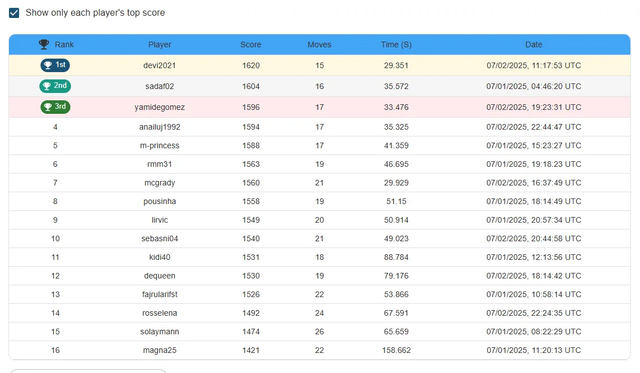Select player name anailuj1992

160,127
